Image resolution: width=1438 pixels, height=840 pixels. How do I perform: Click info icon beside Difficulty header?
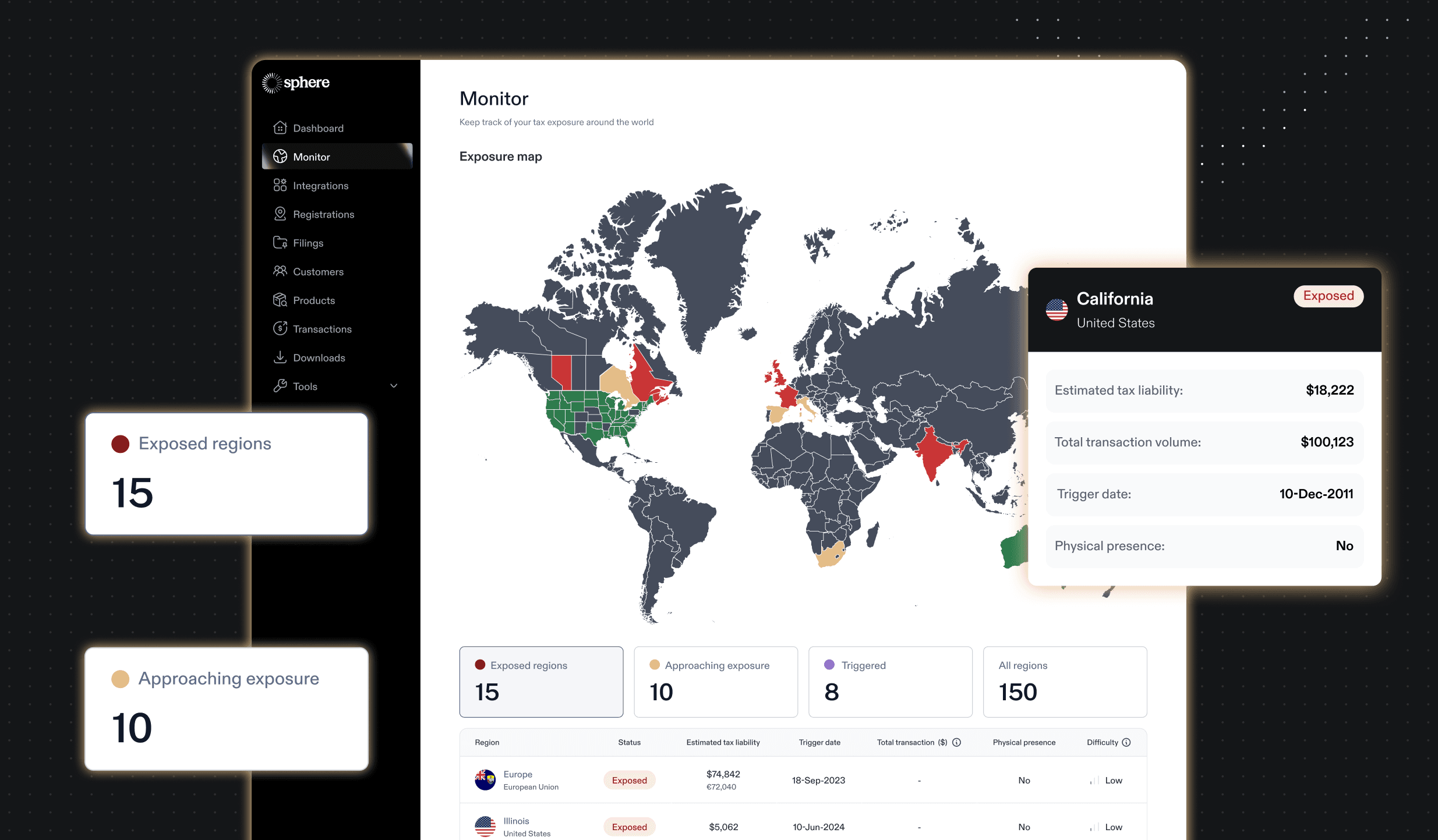1126,742
